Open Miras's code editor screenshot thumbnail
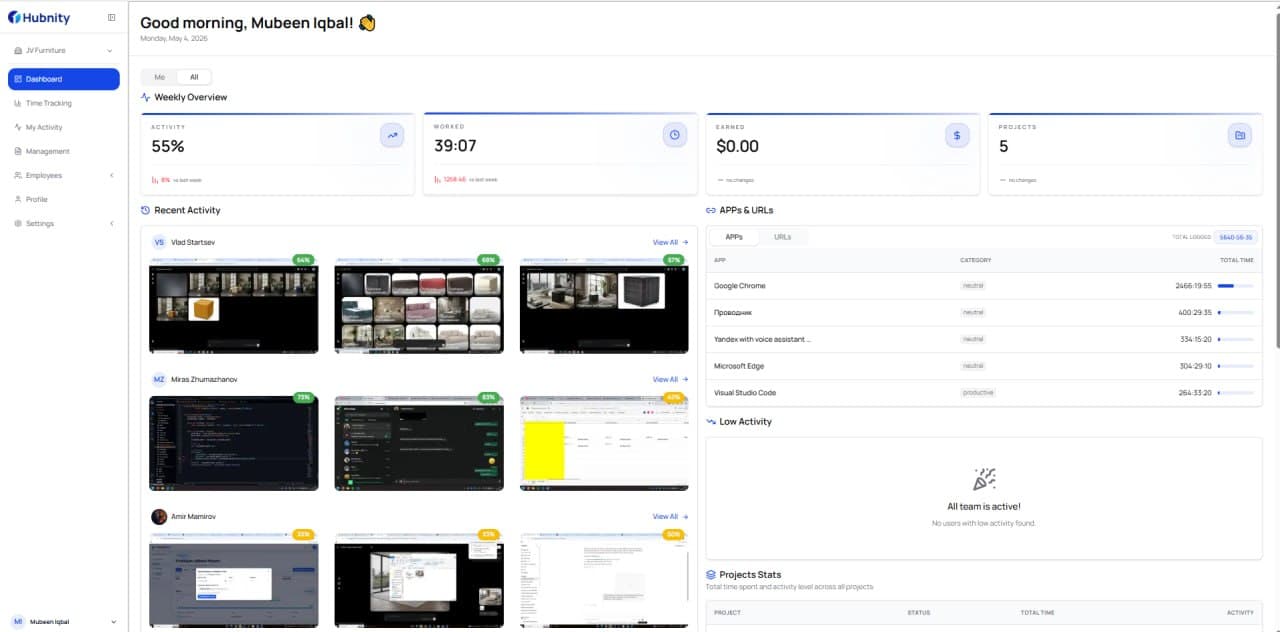 (234, 443)
